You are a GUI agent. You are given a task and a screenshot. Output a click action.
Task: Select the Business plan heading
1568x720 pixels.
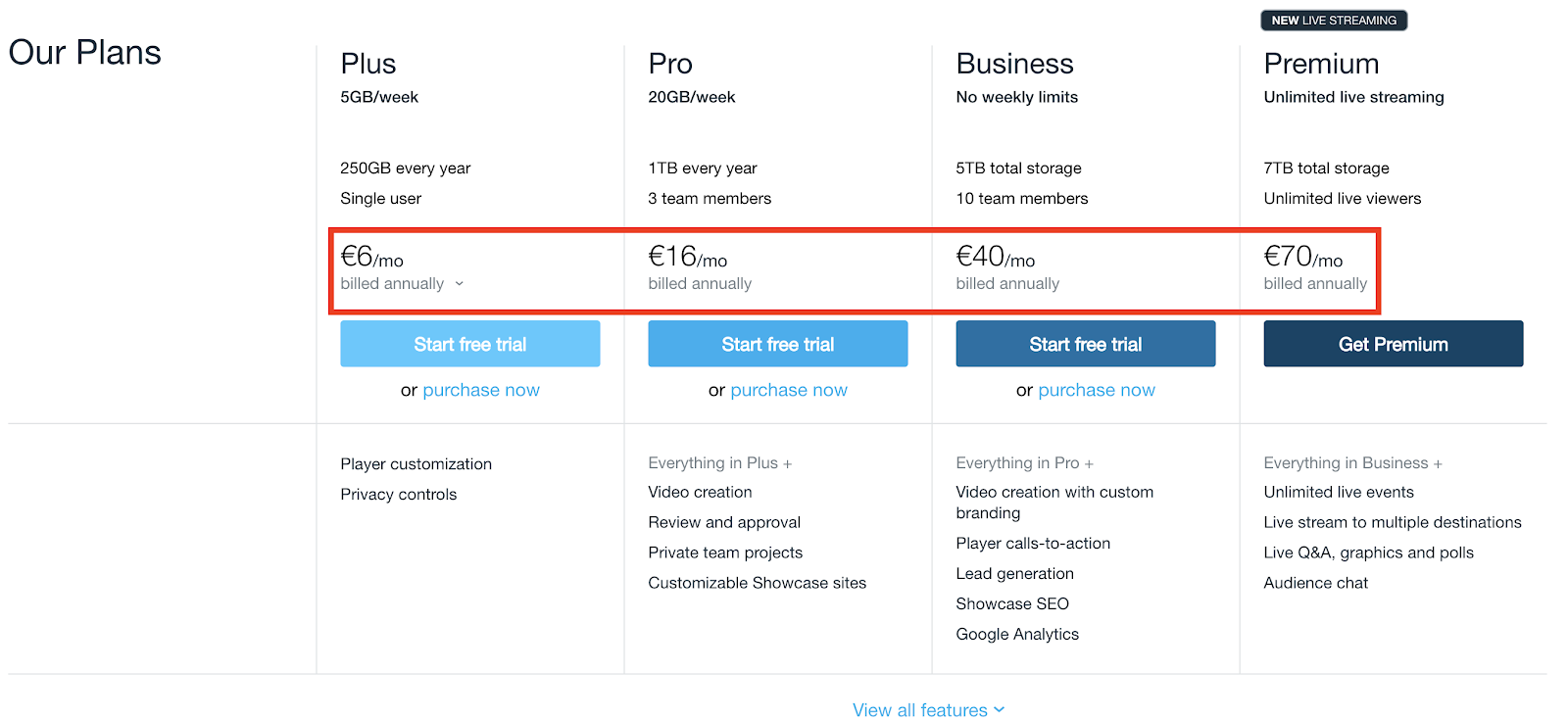[x=1014, y=64]
